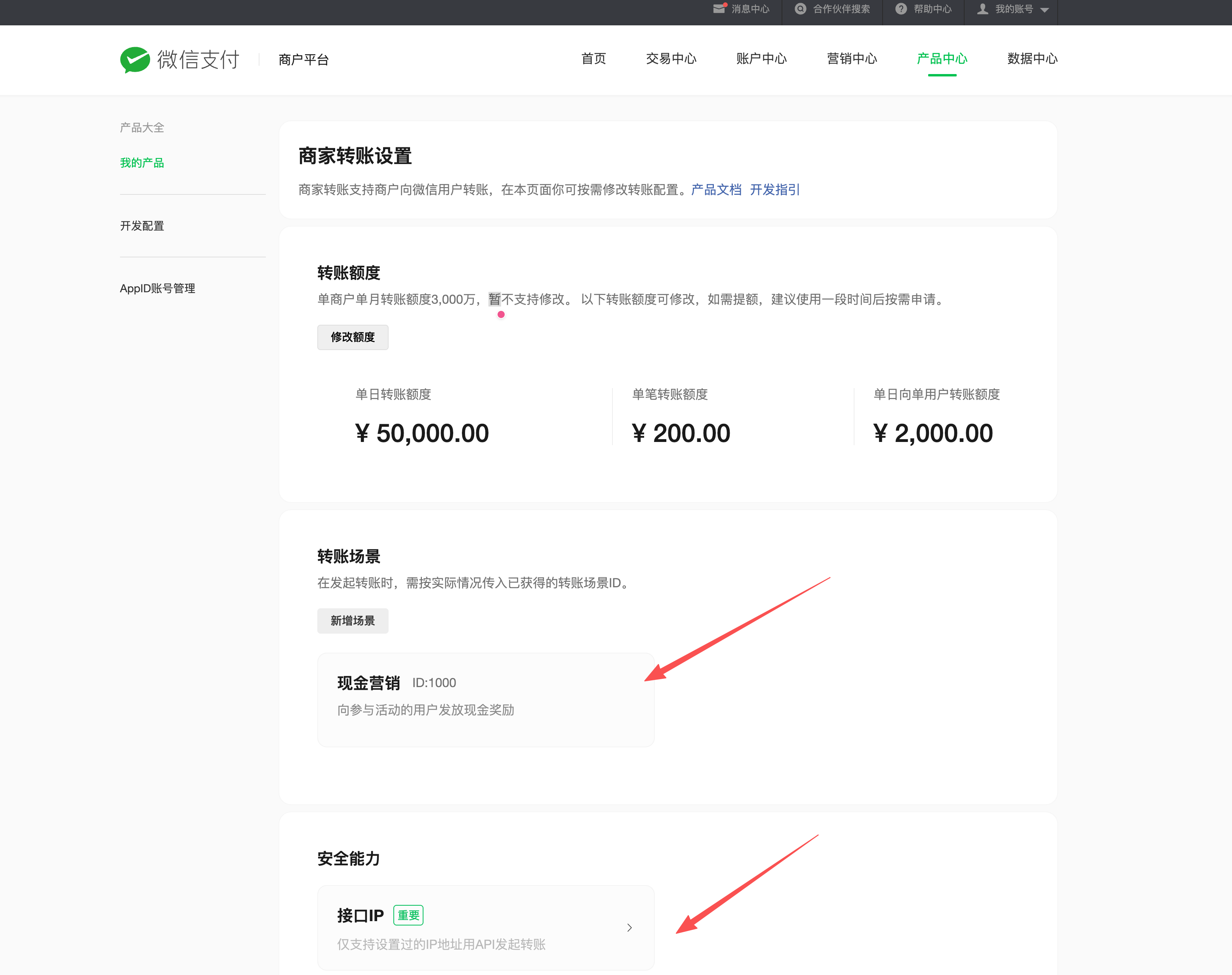Screen dimensions: 1232x975
Task: Click the 安全能力 section heading
Action: pyautogui.click(x=349, y=859)
